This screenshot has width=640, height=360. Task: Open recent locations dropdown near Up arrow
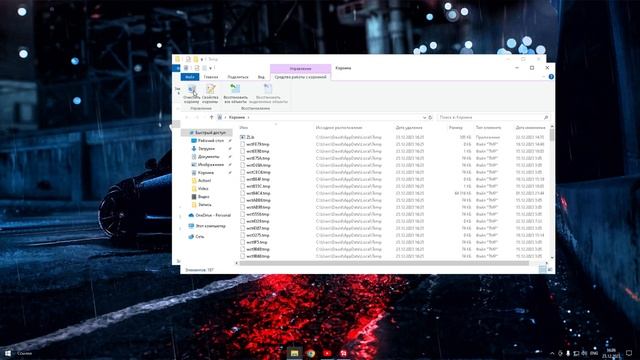coord(204,117)
